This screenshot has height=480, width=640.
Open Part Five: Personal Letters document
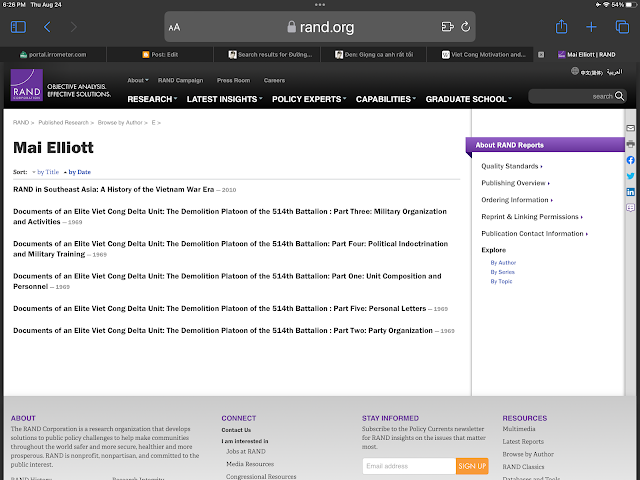220,309
